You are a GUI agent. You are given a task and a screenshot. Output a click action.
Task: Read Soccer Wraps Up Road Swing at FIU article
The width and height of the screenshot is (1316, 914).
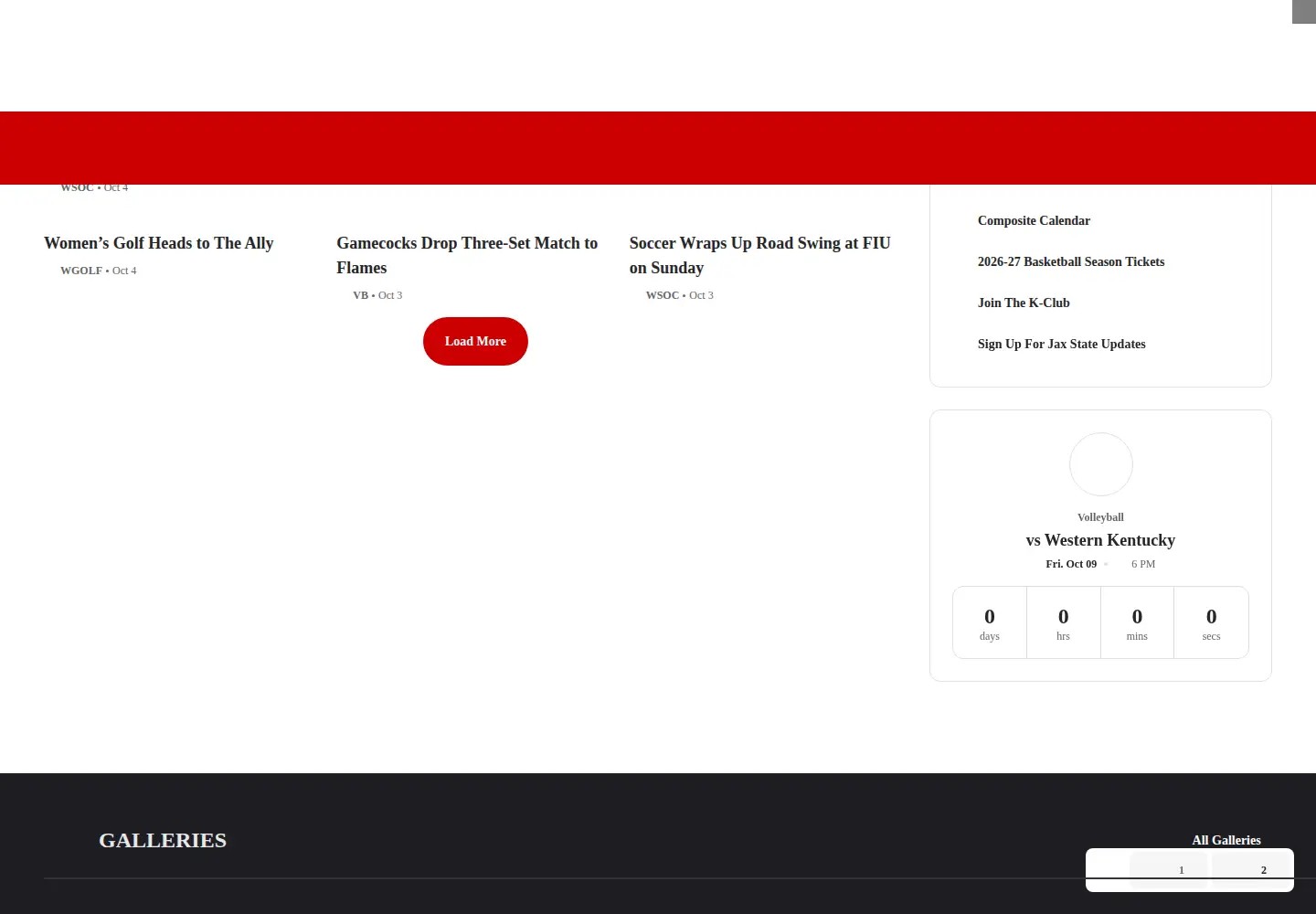point(759,255)
